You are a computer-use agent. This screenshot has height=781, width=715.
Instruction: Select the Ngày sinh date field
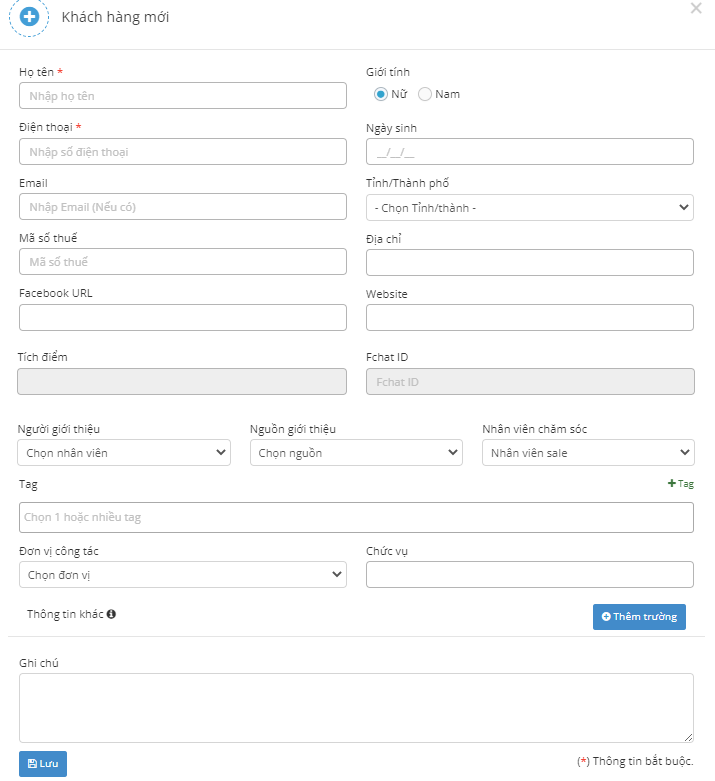[529, 152]
